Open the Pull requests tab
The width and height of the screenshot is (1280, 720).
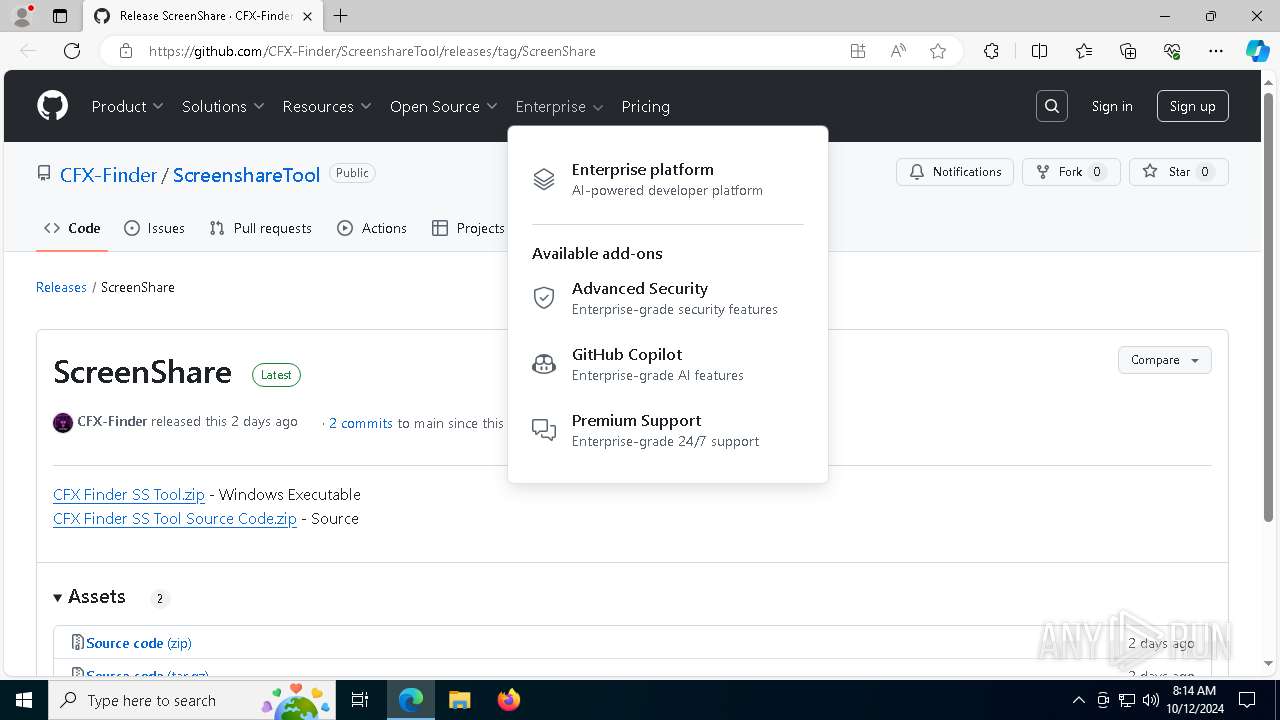tap(260, 228)
